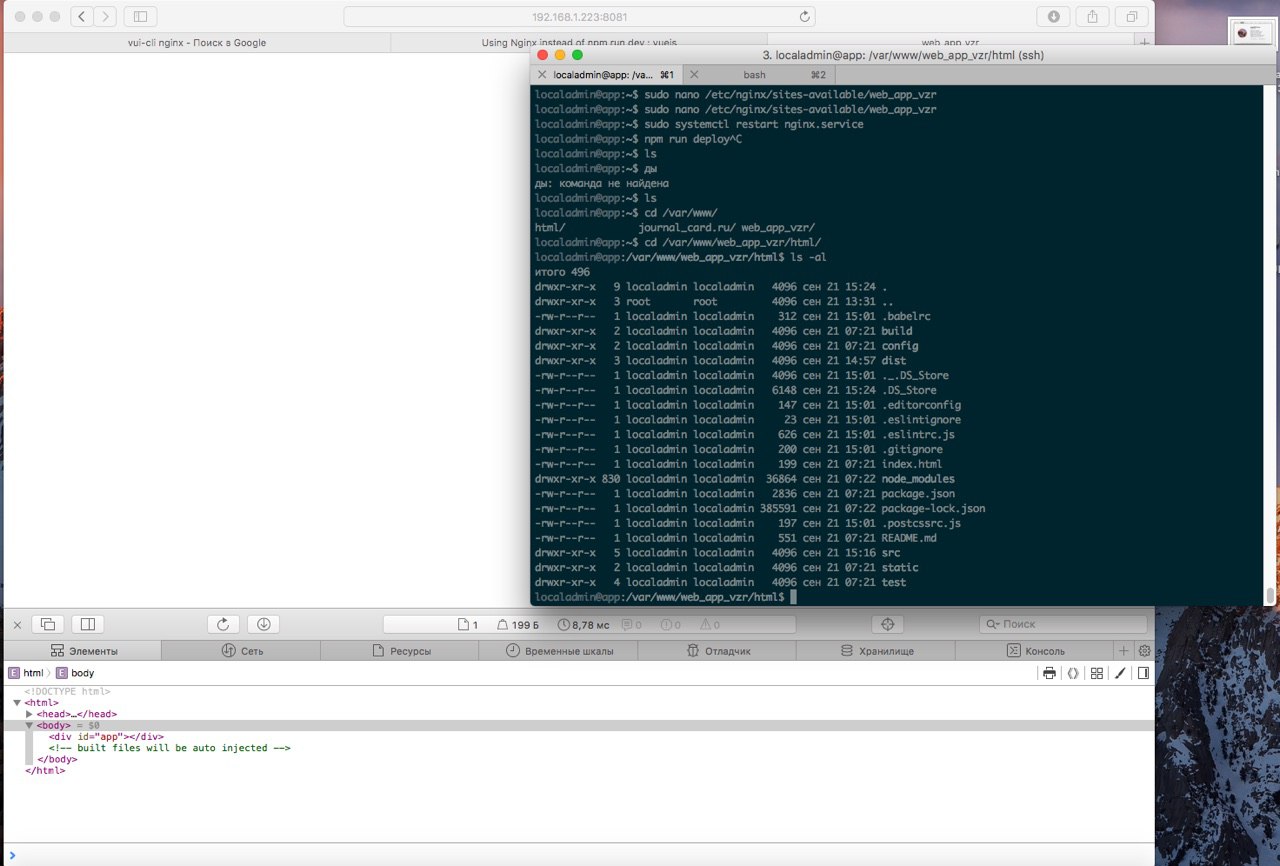This screenshot has width=1280, height=866.
Task: Select the 'built files will be auto injected' comment
Action: click(169, 748)
